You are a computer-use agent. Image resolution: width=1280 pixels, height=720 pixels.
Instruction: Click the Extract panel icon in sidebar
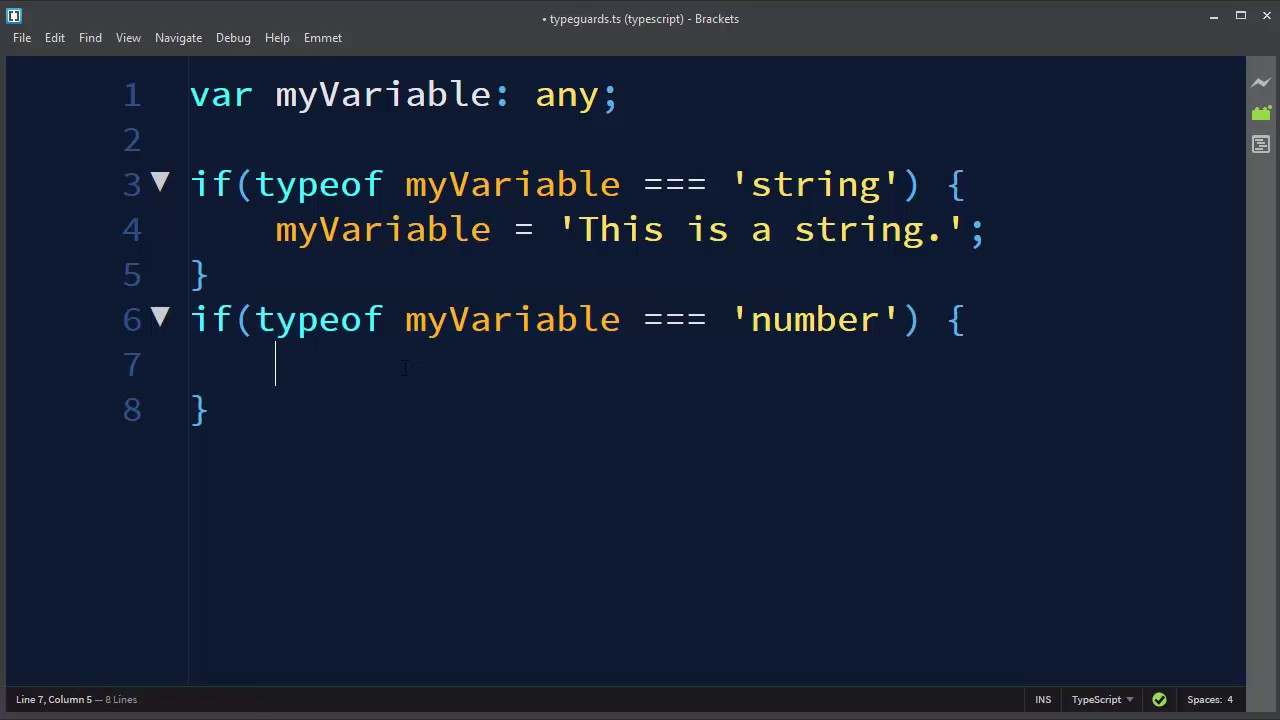[1261, 145]
